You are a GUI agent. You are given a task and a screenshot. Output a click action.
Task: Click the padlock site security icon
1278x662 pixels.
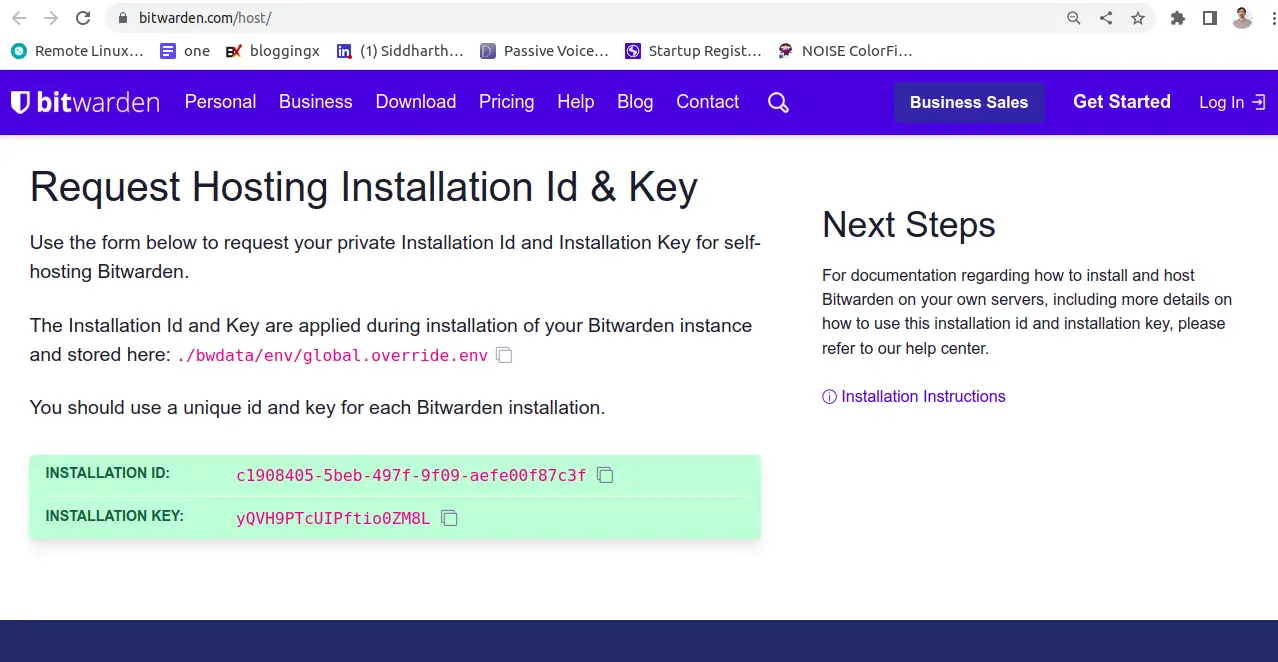123,18
